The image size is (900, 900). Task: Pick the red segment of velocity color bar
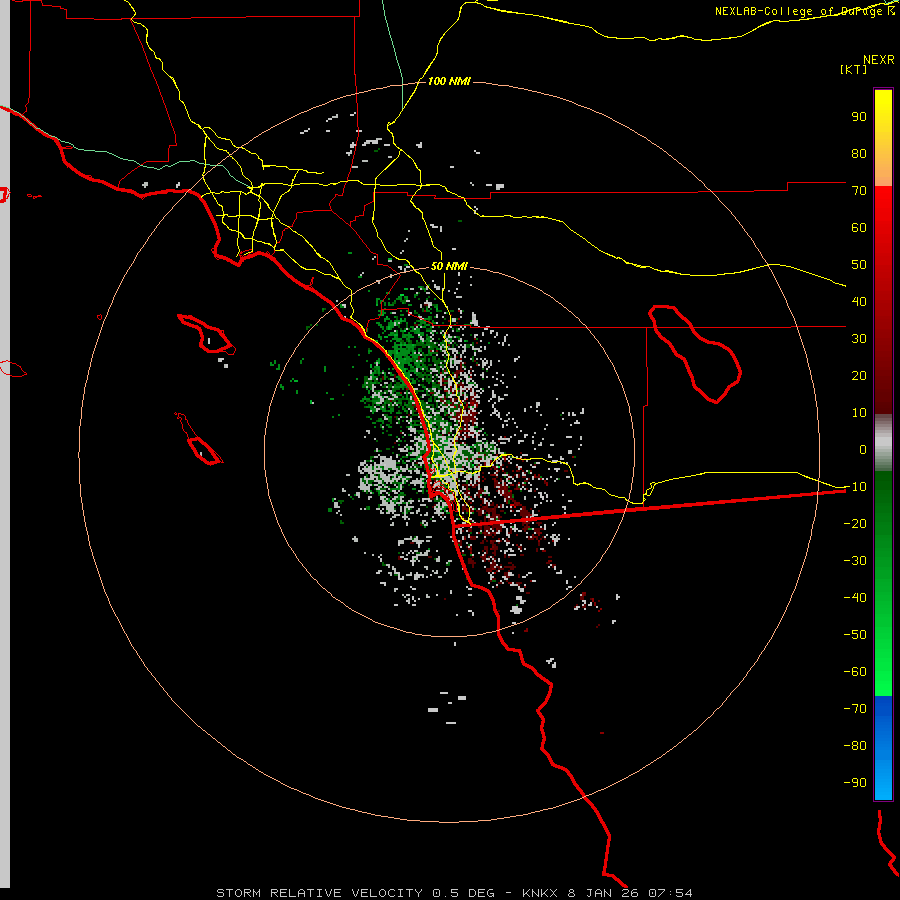pos(883,300)
